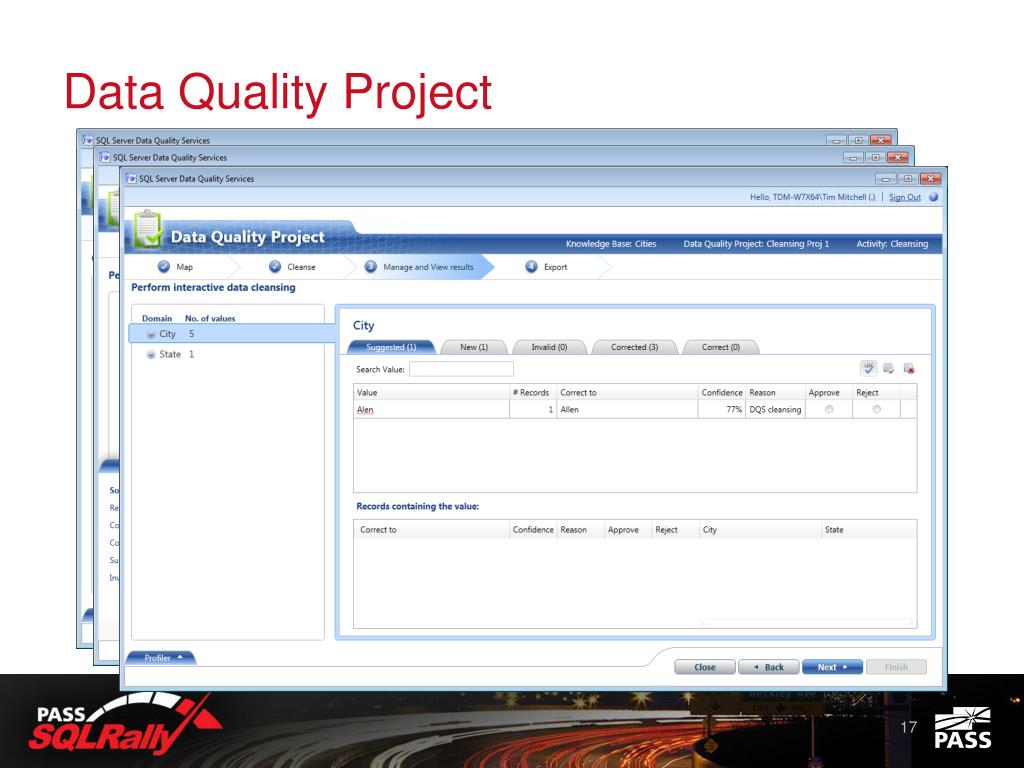Open the Correct (0) tab
1024x768 pixels.
pos(720,347)
